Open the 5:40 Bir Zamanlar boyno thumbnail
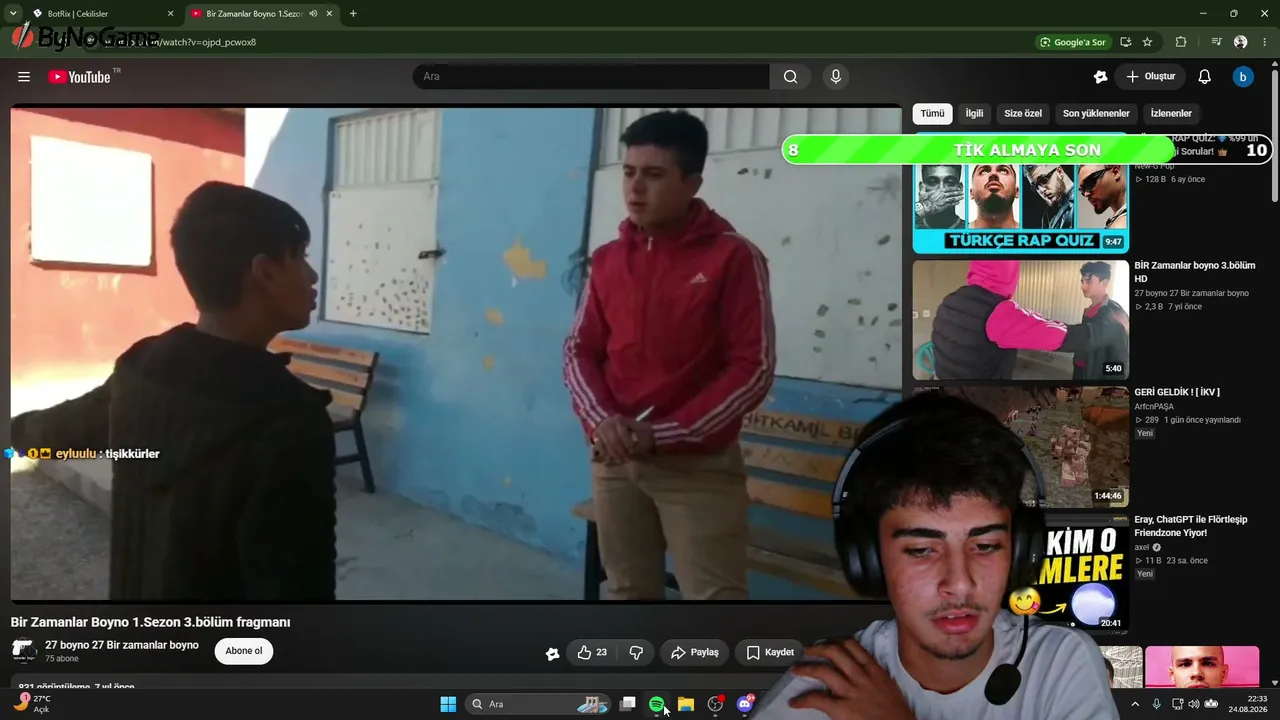The image size is (1280, 720). pos(1021,320)
